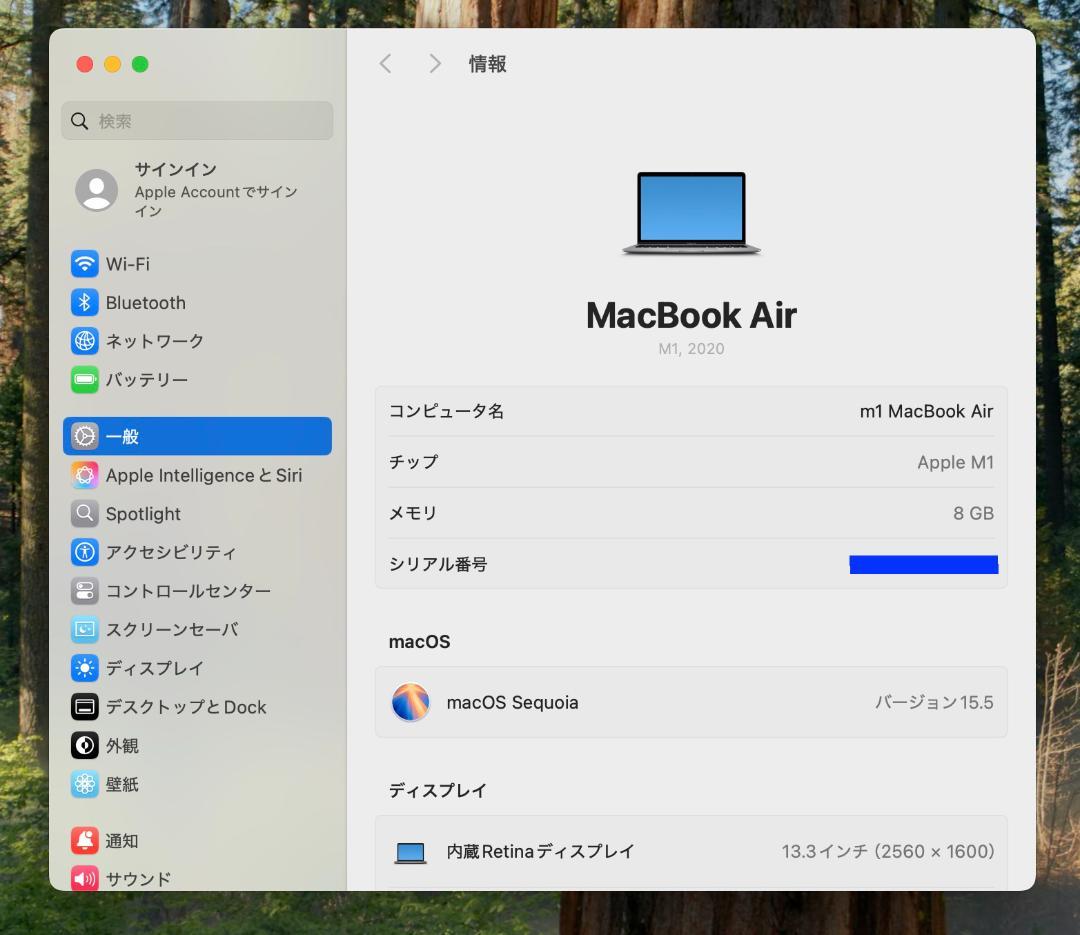The height and width of the screenshot is (935, 1080).
Task: Select the 内蔵 Retina ディスプレイ row
Action: coord(690,851)
